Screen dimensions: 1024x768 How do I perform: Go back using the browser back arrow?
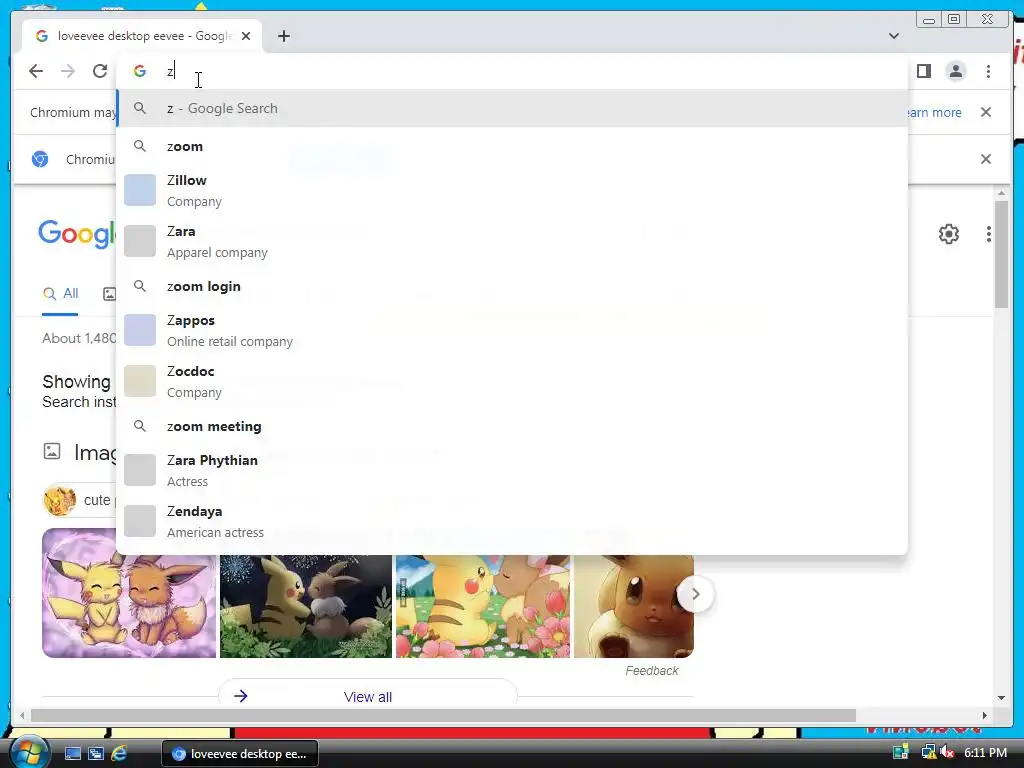click(x=36, y=71)
